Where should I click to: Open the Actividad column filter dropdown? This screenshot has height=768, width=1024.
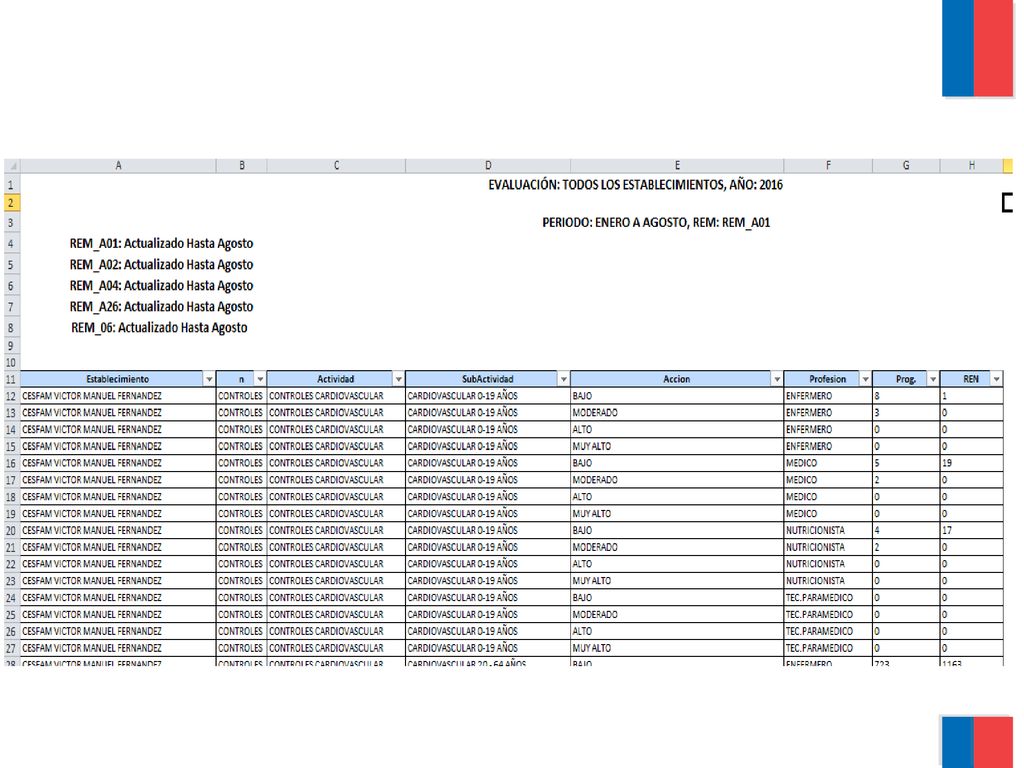coord(398,379)
